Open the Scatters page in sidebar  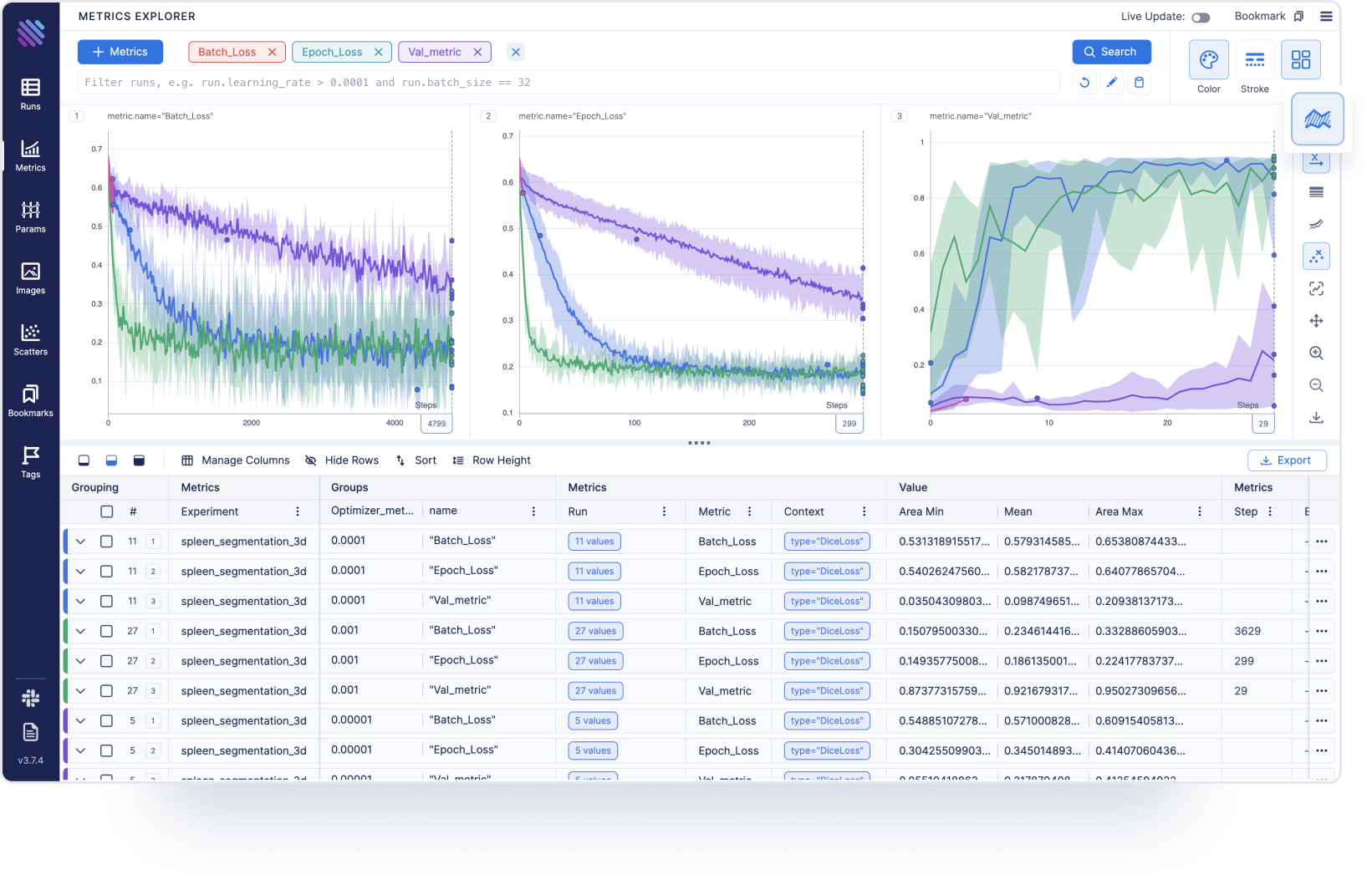click(x=30, y=339)
